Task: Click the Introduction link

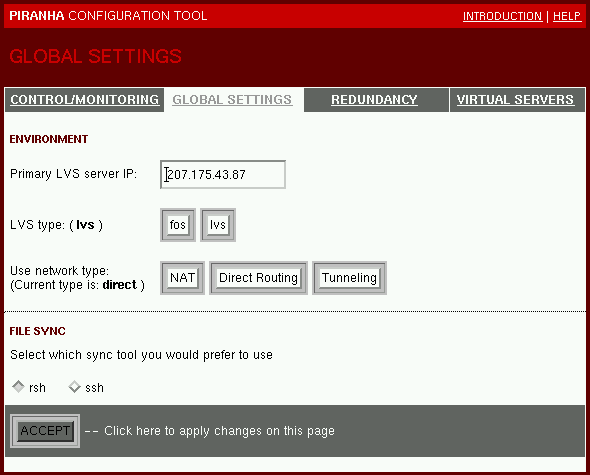Action: click(x=502, y=16)
